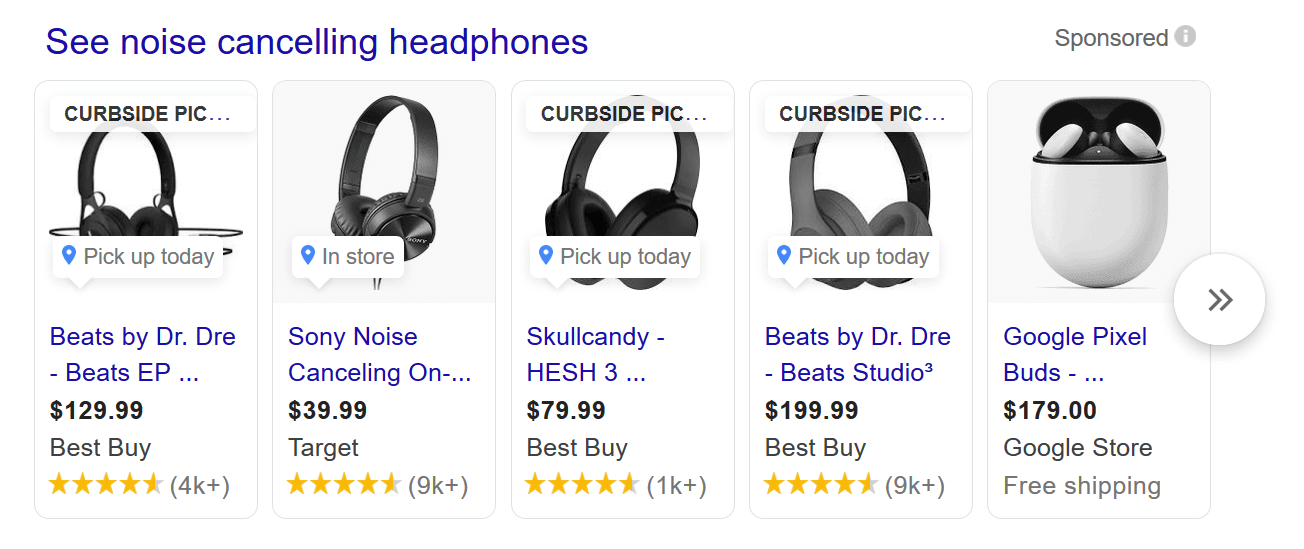
Task: Click location pin on Beats EP card
Action: [x=69, y=255]
